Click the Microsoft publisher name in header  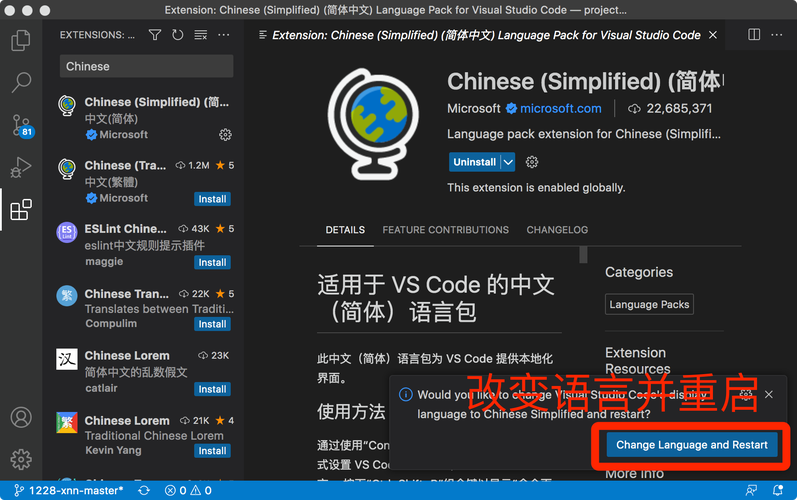474,108
